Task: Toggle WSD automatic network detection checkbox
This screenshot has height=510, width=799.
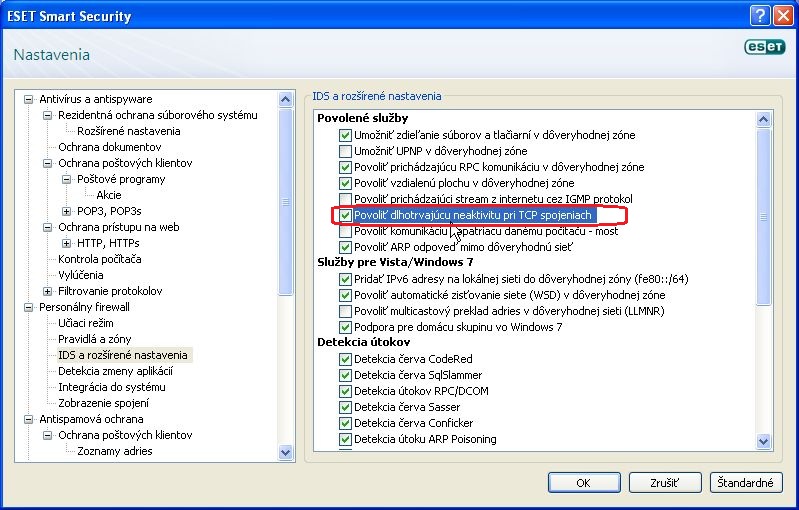Action: coord(345,295)
